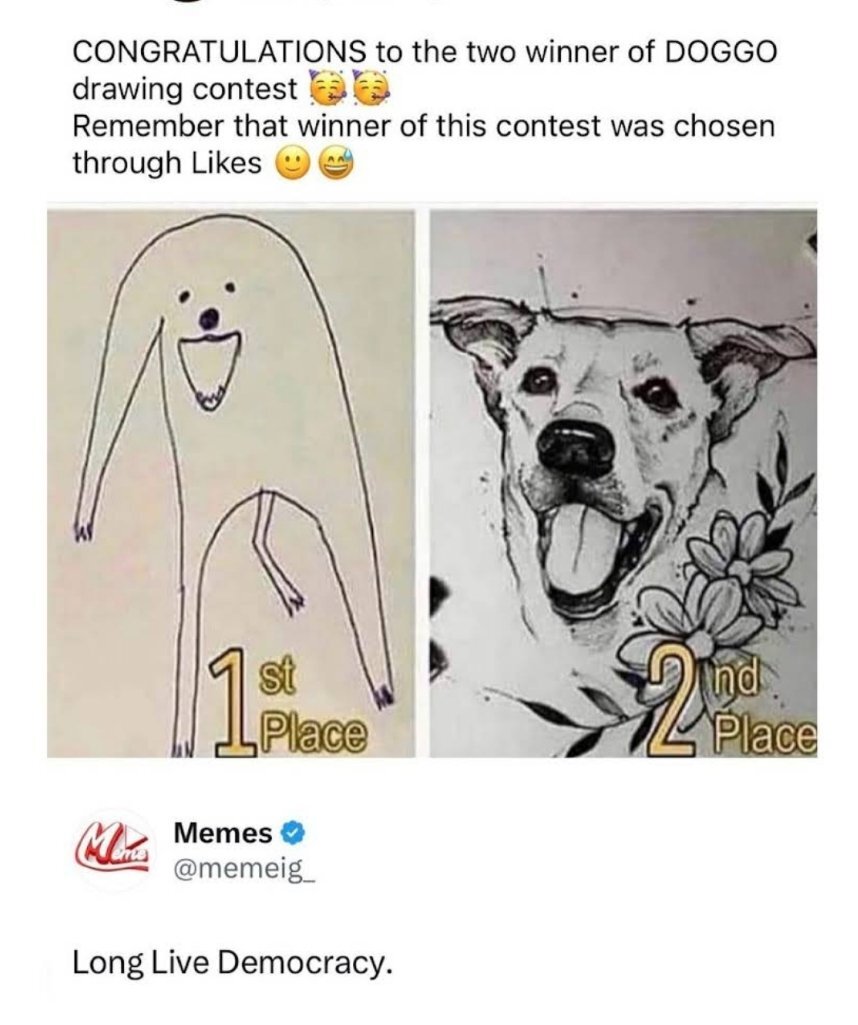Click the blue verified badge beside Memes
The image size is (858, 1025).
[292, 833]
